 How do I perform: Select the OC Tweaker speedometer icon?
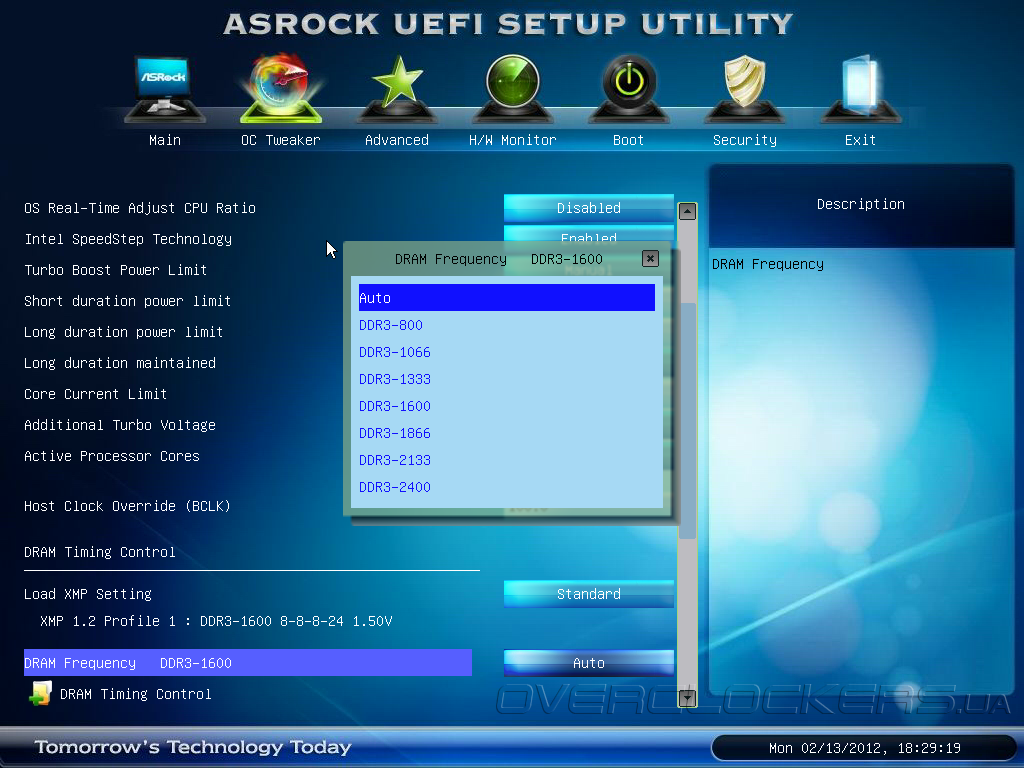coord(281,88)
